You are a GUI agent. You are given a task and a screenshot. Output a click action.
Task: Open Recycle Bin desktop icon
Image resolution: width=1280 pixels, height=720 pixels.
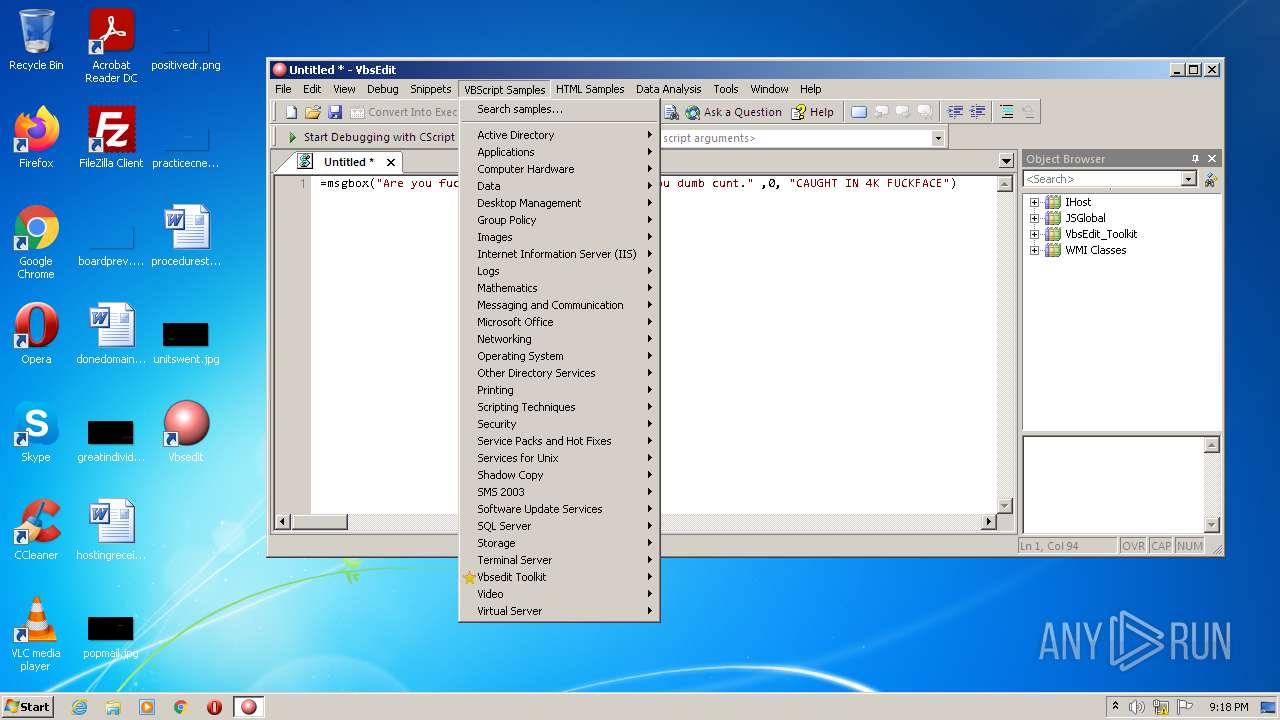[x=36, y=41]
